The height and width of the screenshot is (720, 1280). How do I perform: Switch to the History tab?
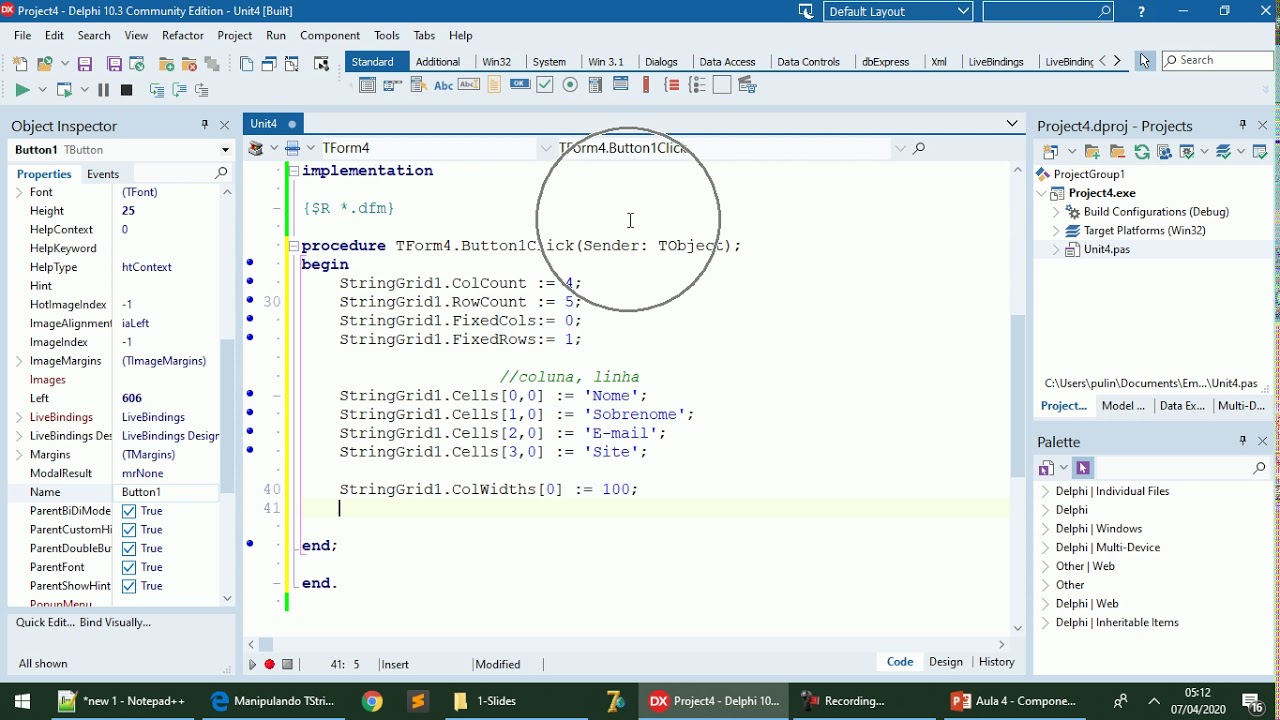pyautogui.click(x=996, y=662)
